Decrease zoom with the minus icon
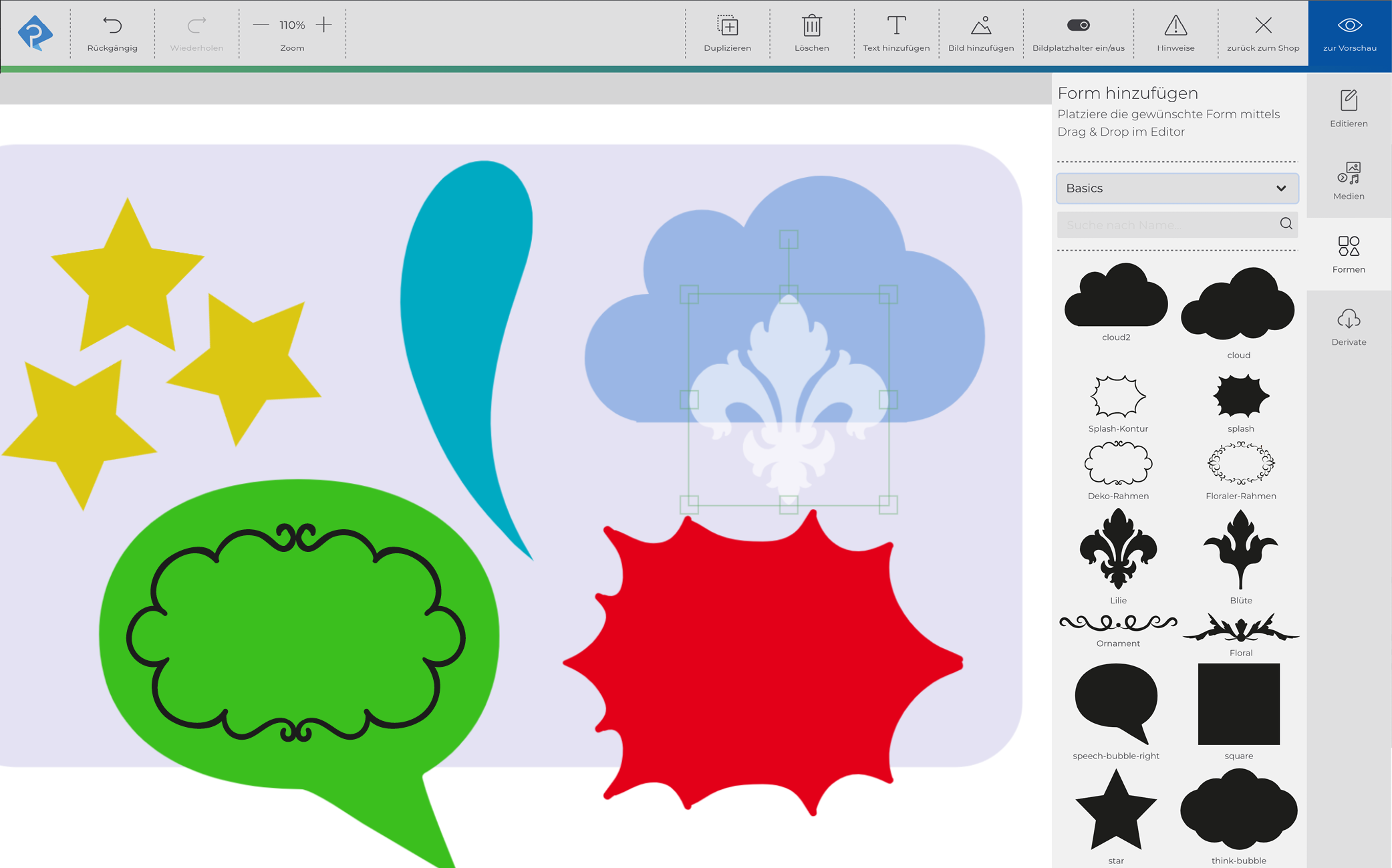The width and height of the screenshot is (1392, 868). (x=261, y=25)
